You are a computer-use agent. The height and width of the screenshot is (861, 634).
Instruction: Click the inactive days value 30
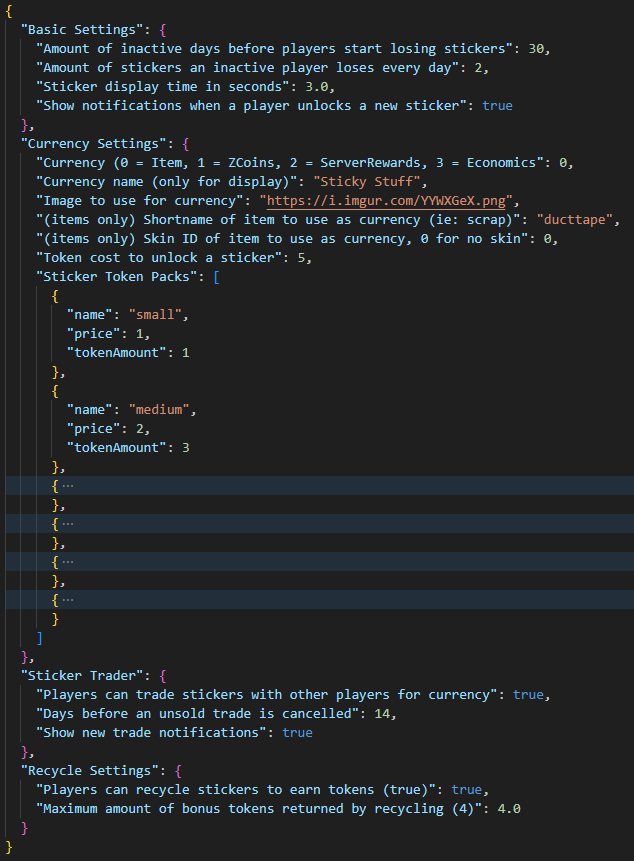536,48
